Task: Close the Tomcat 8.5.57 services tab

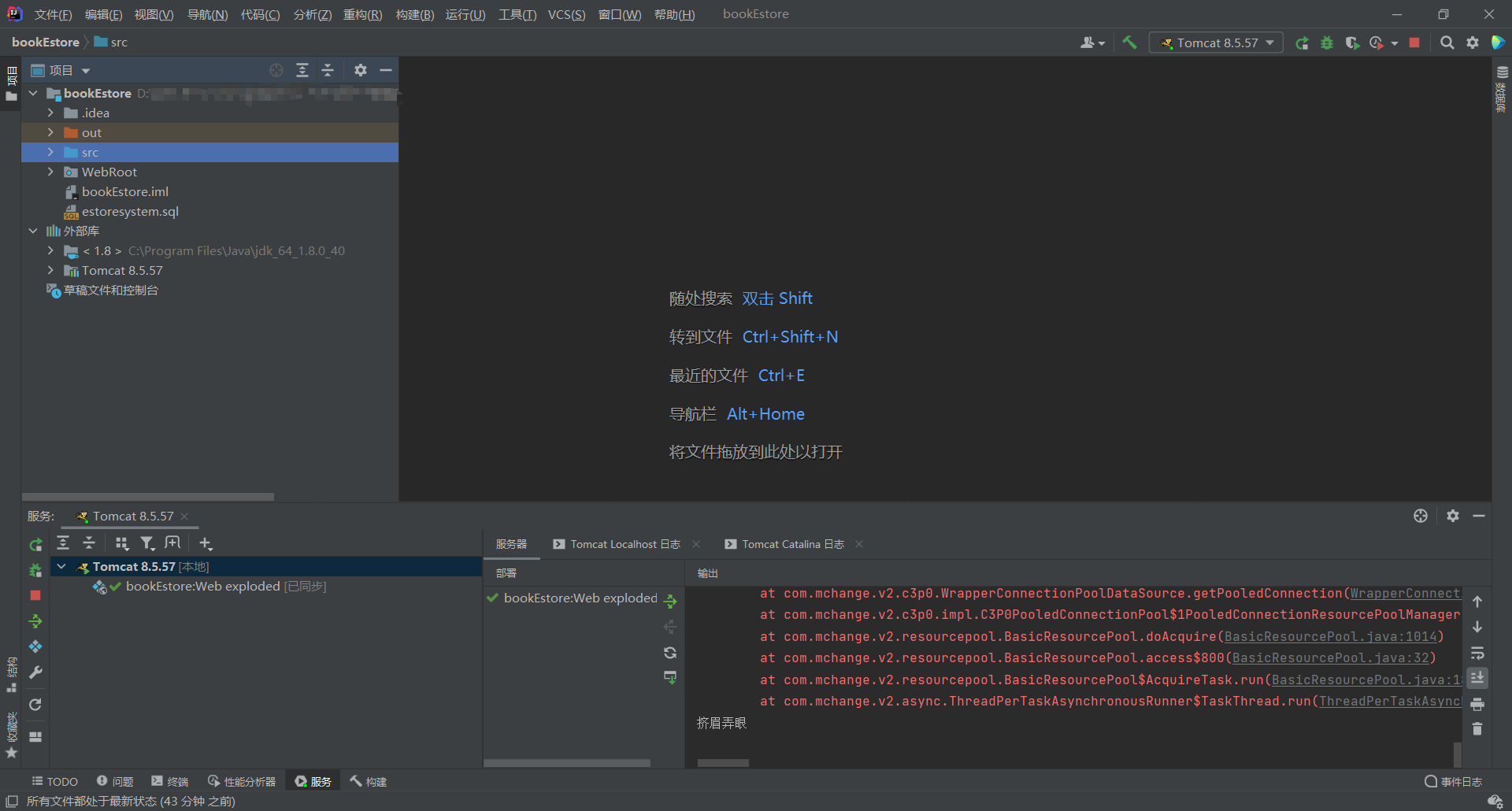Action: pos(184,517)
